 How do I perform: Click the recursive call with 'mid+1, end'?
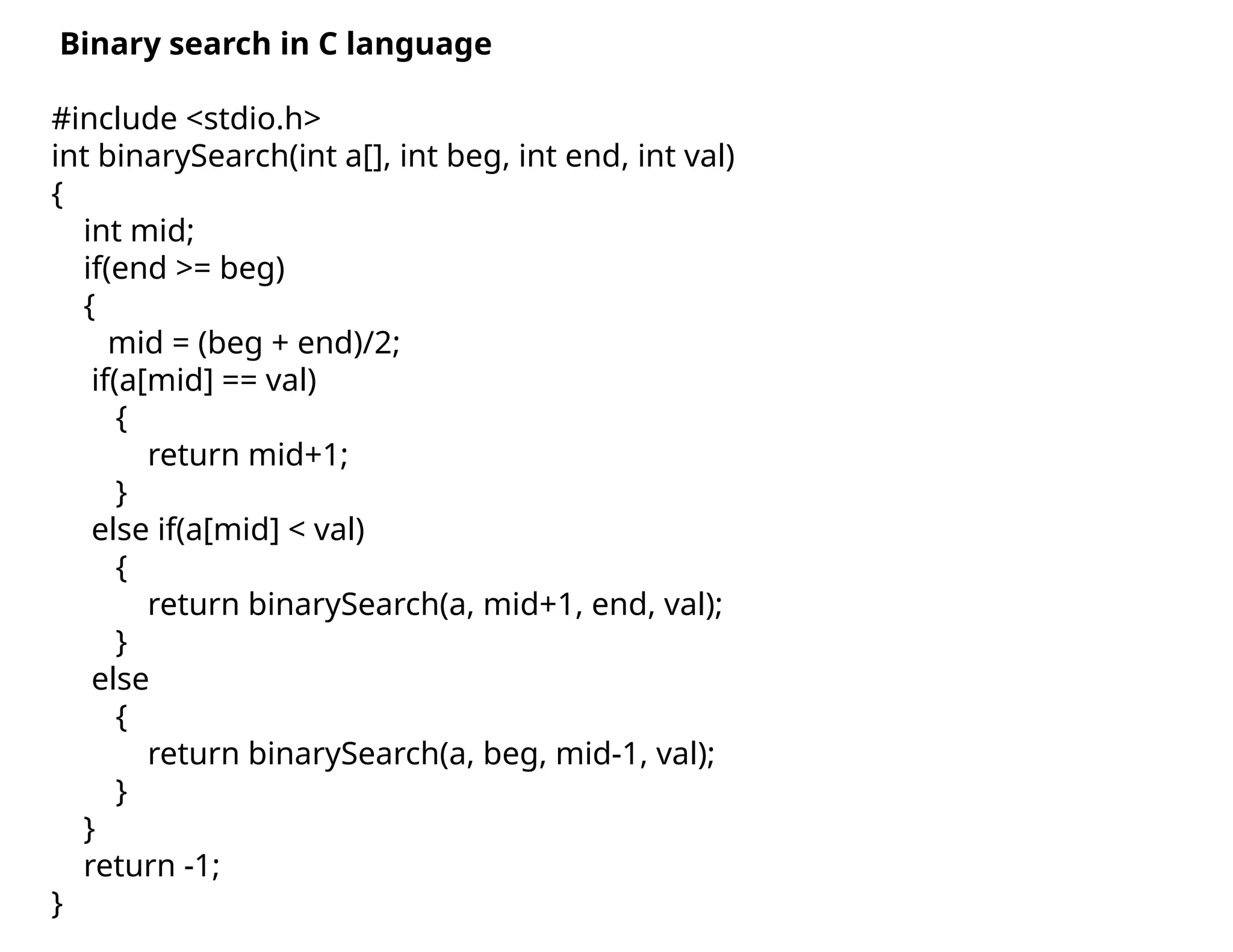pyautogui.click(x=435, y=604)
